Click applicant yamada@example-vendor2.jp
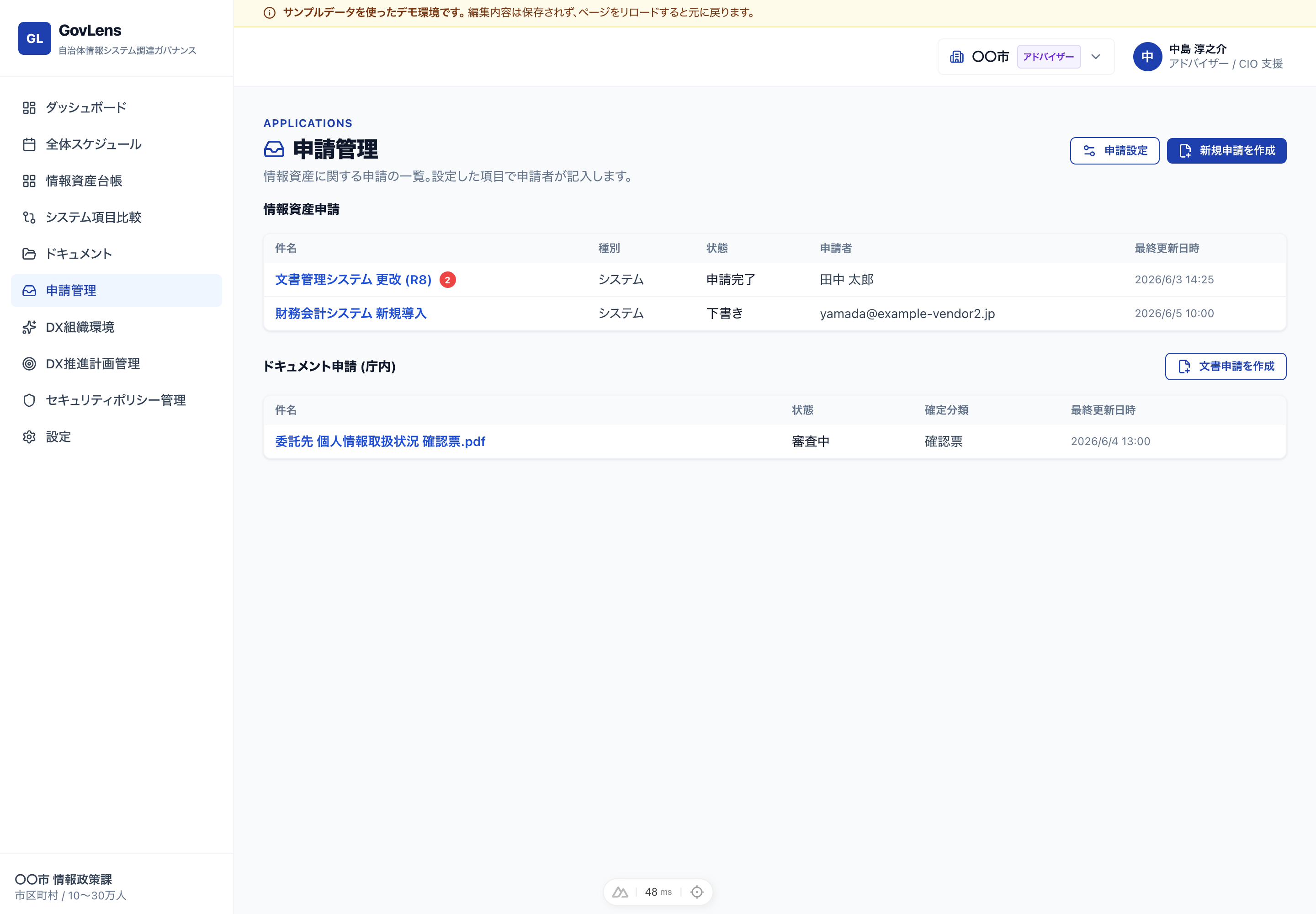This screenshot has height=914, width=1316. 907,314
